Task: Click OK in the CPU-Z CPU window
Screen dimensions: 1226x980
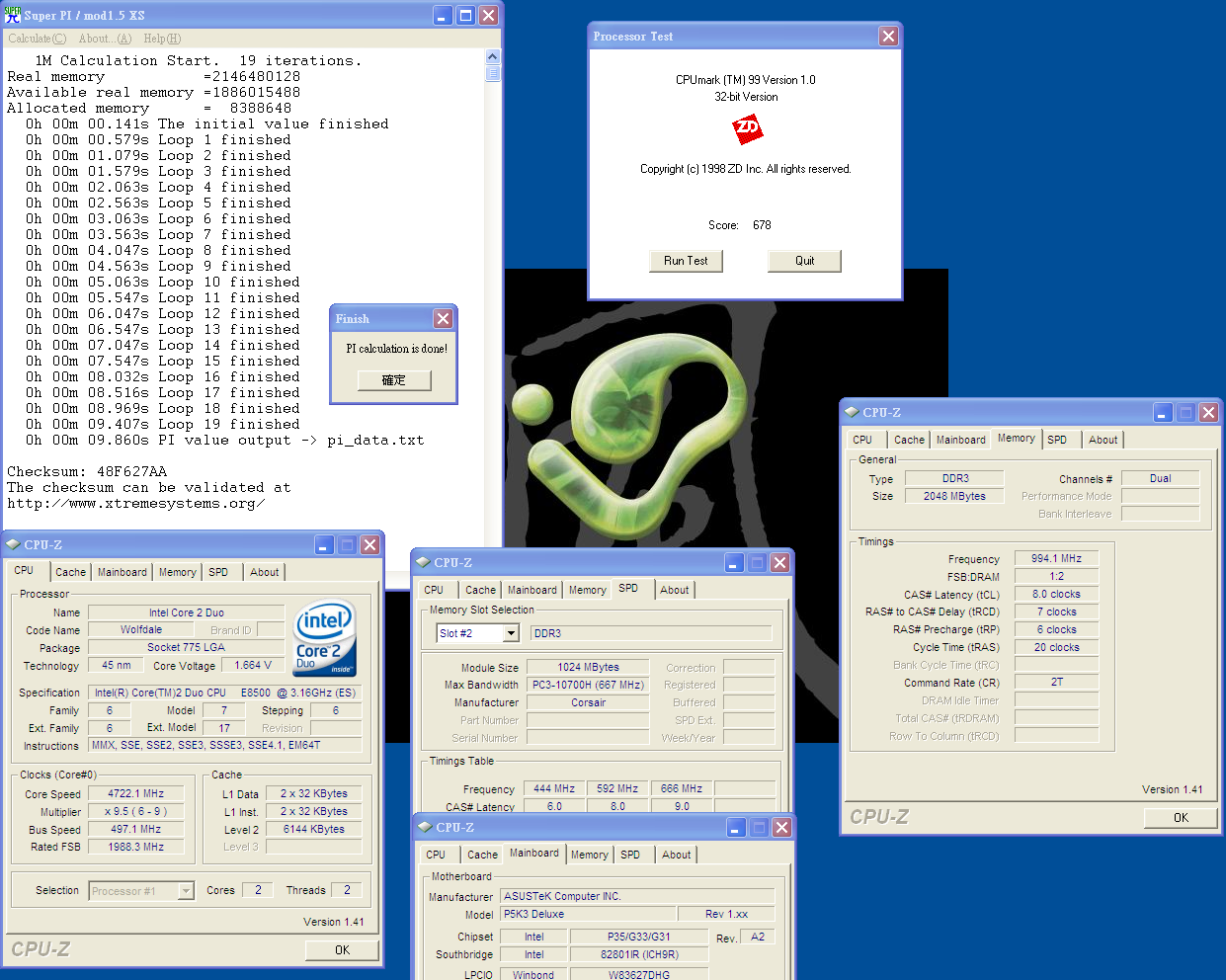Action: [342, 949]
